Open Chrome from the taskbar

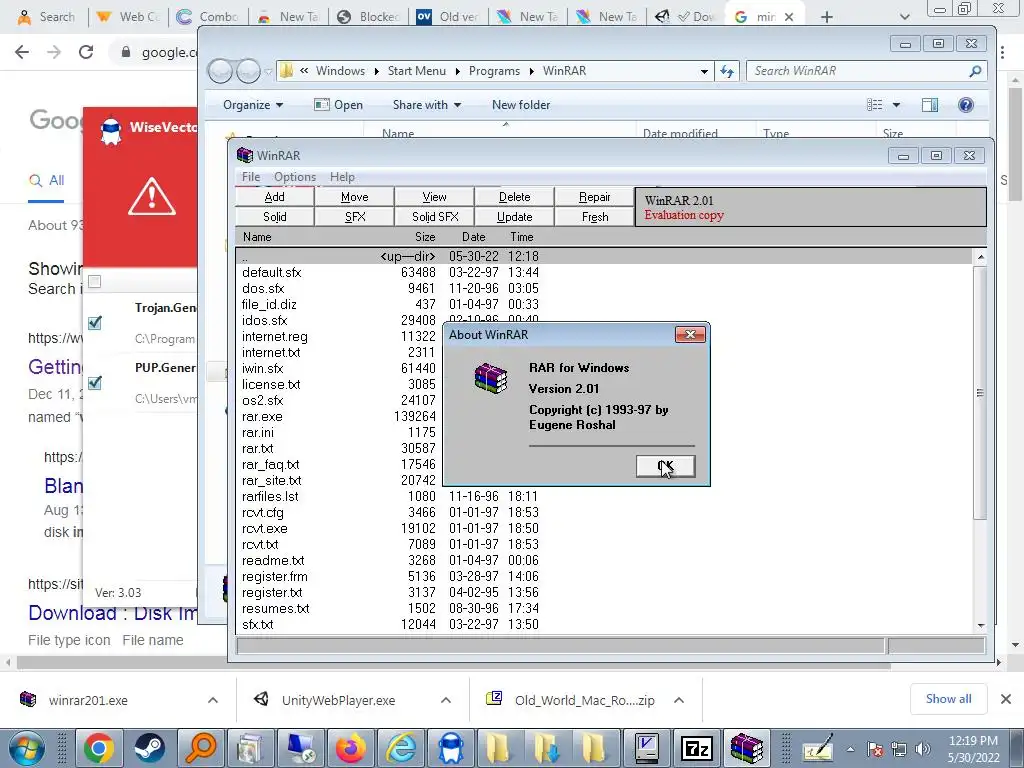99,748
